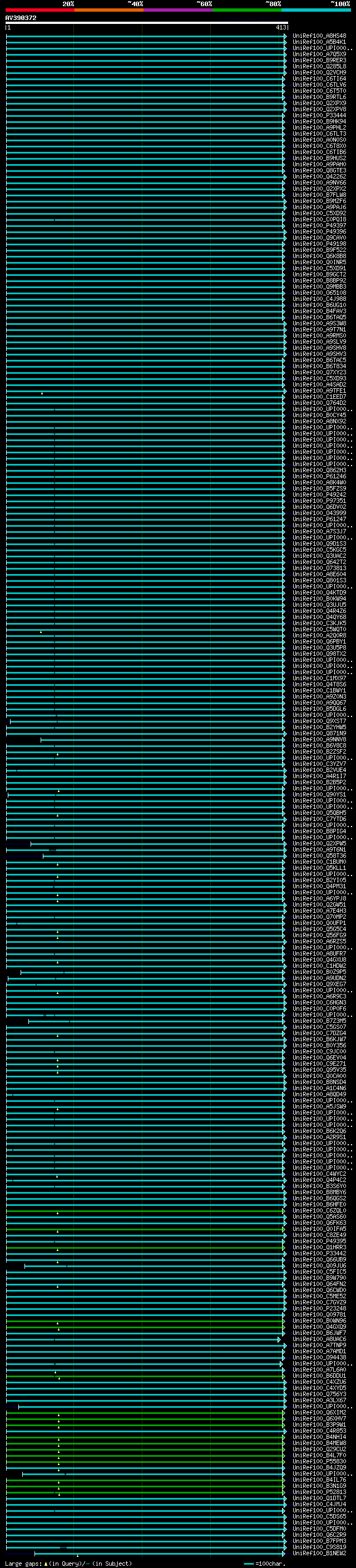Click the query end position 413
Image resolution: width=356 pixels, height=1568 pixels.
click(280, 27)
